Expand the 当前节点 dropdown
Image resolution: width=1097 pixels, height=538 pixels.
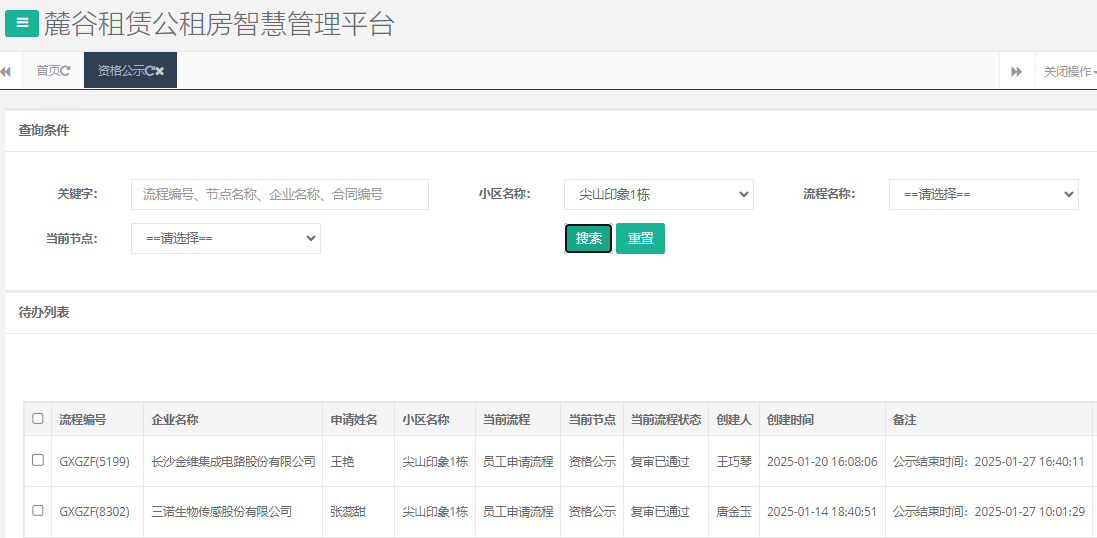click(x=225, y=239)
